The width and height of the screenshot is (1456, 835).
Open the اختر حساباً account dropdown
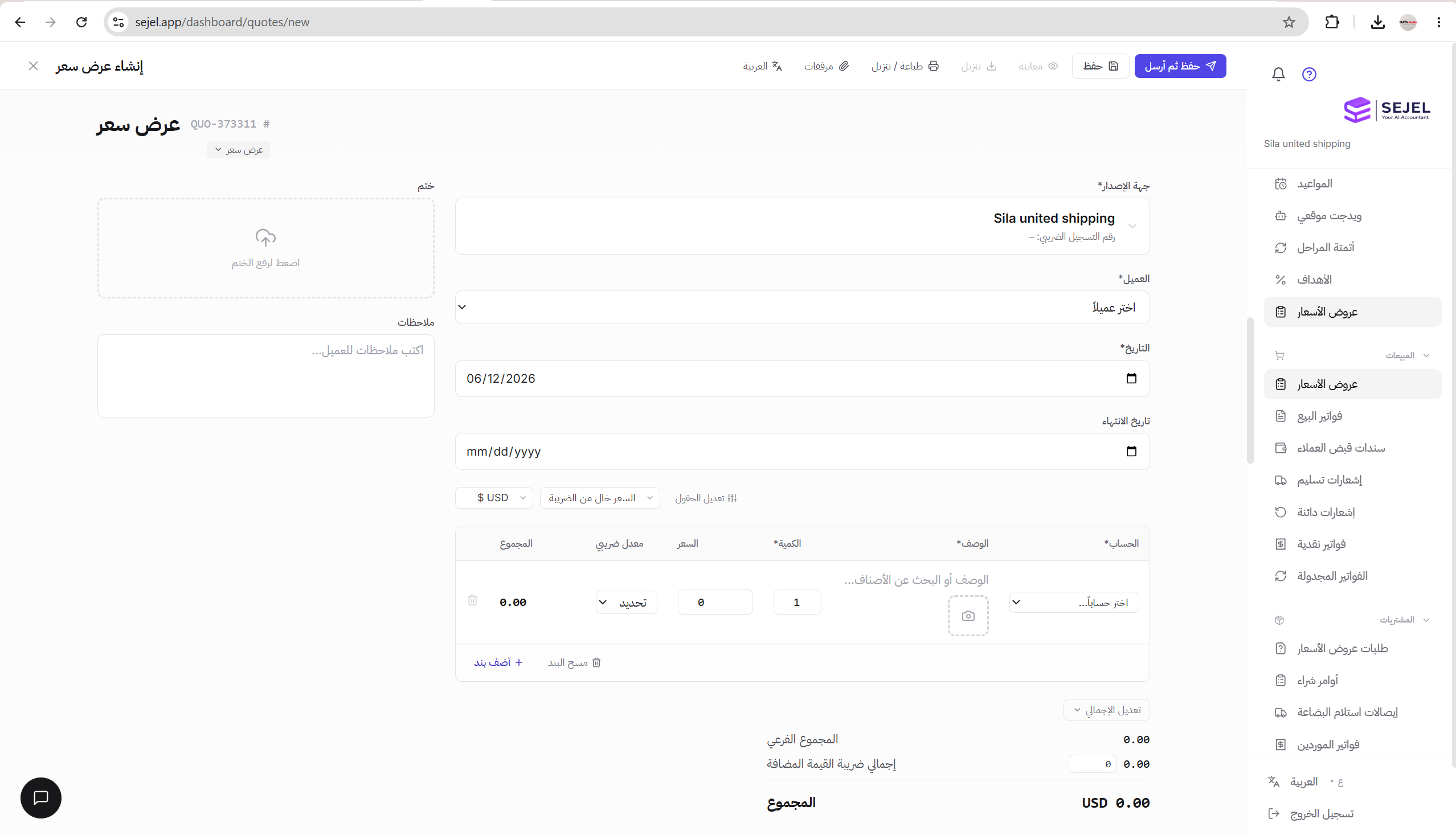click(1074, 602)
